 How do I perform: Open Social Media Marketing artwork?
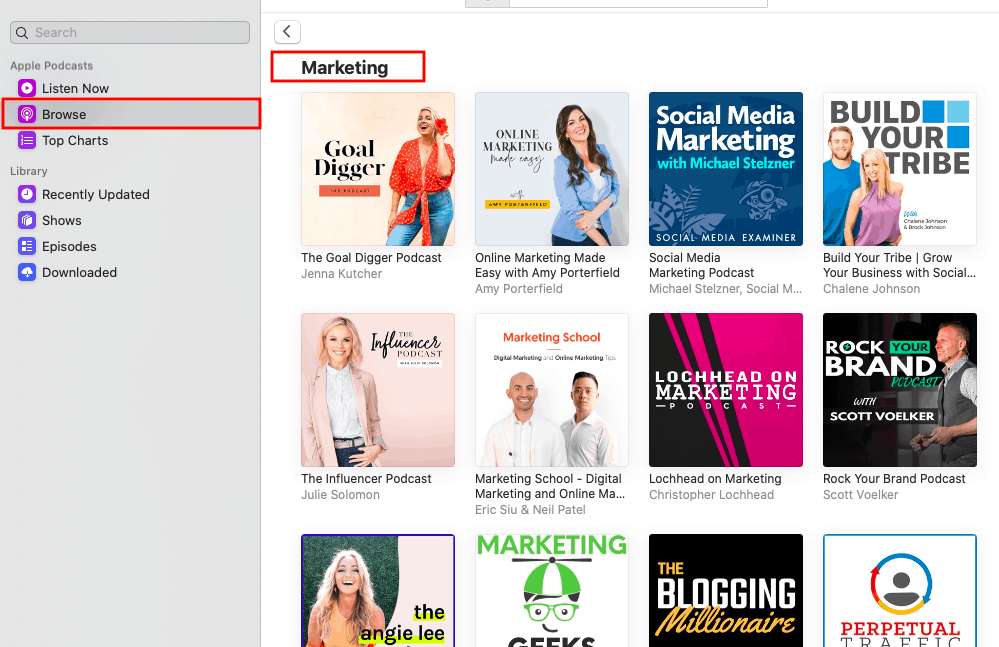tap(726, 169)
